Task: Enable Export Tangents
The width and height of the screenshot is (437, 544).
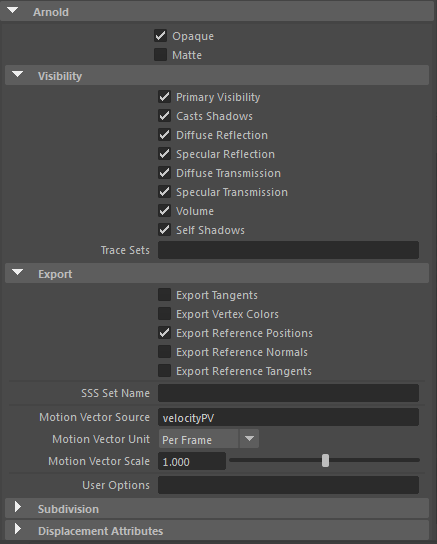Action: [164, 295]
